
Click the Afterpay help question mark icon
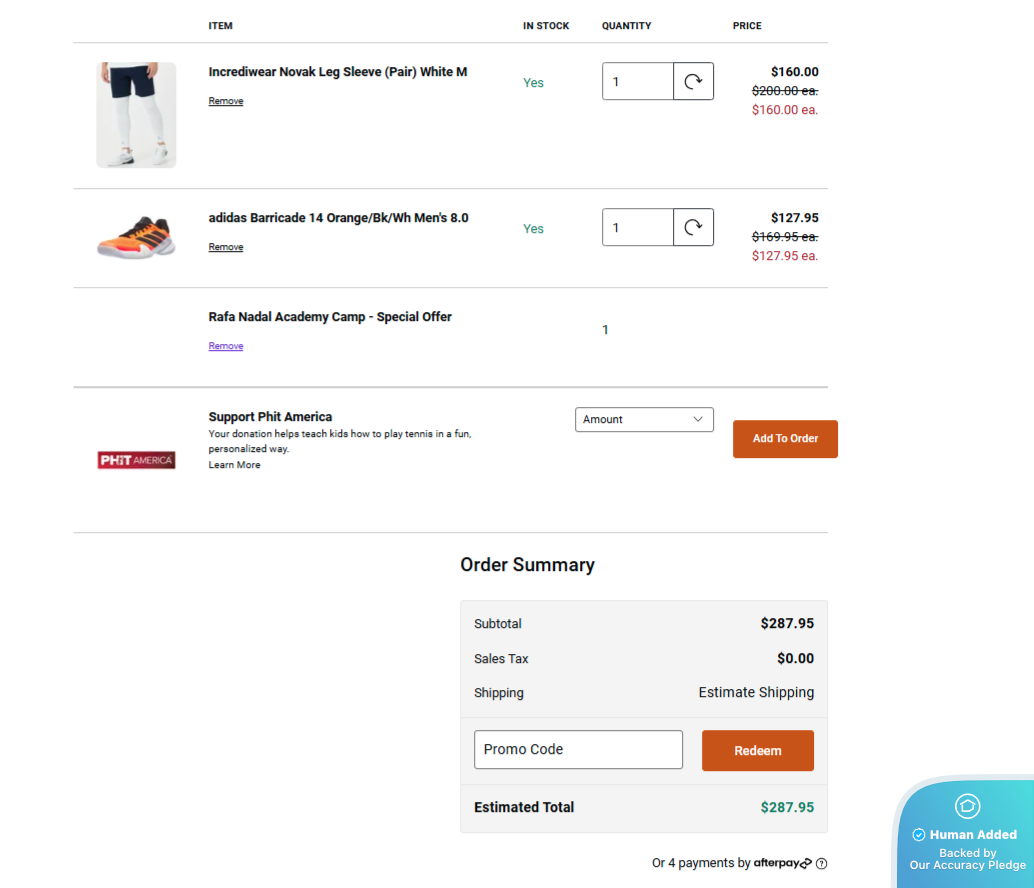click(x=822, y=864)
